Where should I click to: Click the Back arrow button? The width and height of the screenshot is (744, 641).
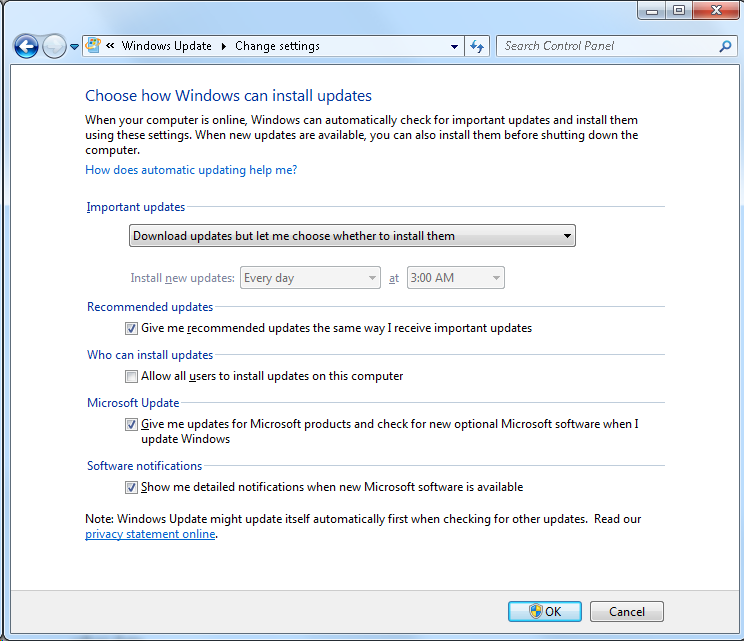(26, 46)
